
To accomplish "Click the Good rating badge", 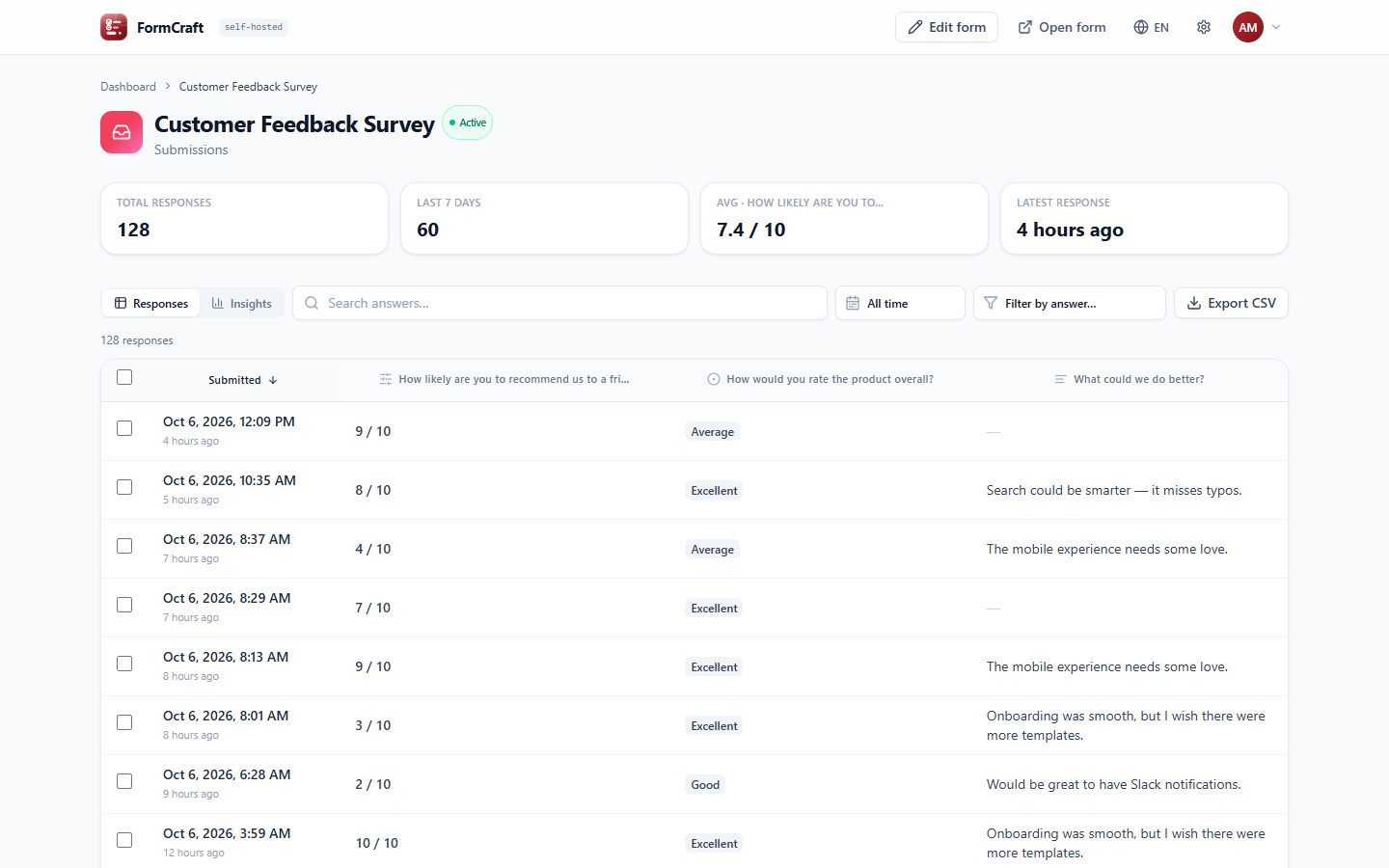I will pos(705,785).
